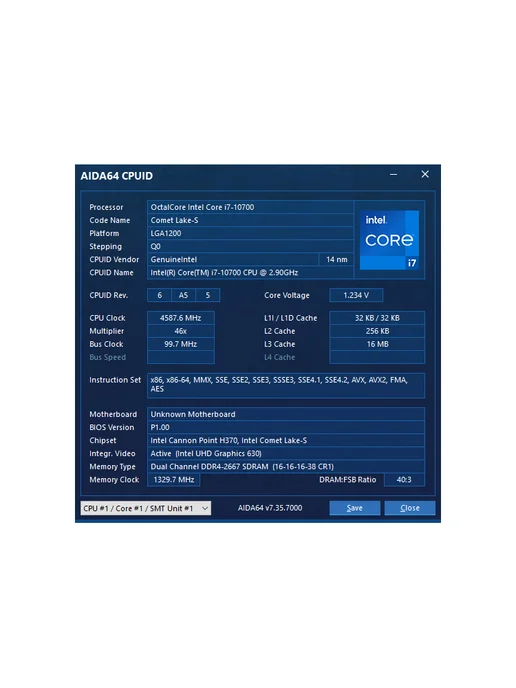The image size is (516, 688).
Task: Click the Memory Type value DDR4-2667 SDRAM
Action: tap(286, 466)
